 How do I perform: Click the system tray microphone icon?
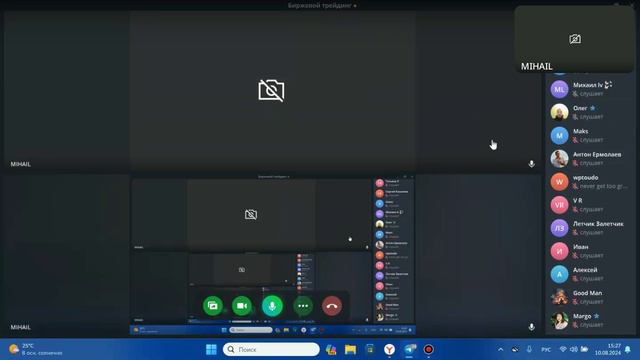(x=529, y=349)
